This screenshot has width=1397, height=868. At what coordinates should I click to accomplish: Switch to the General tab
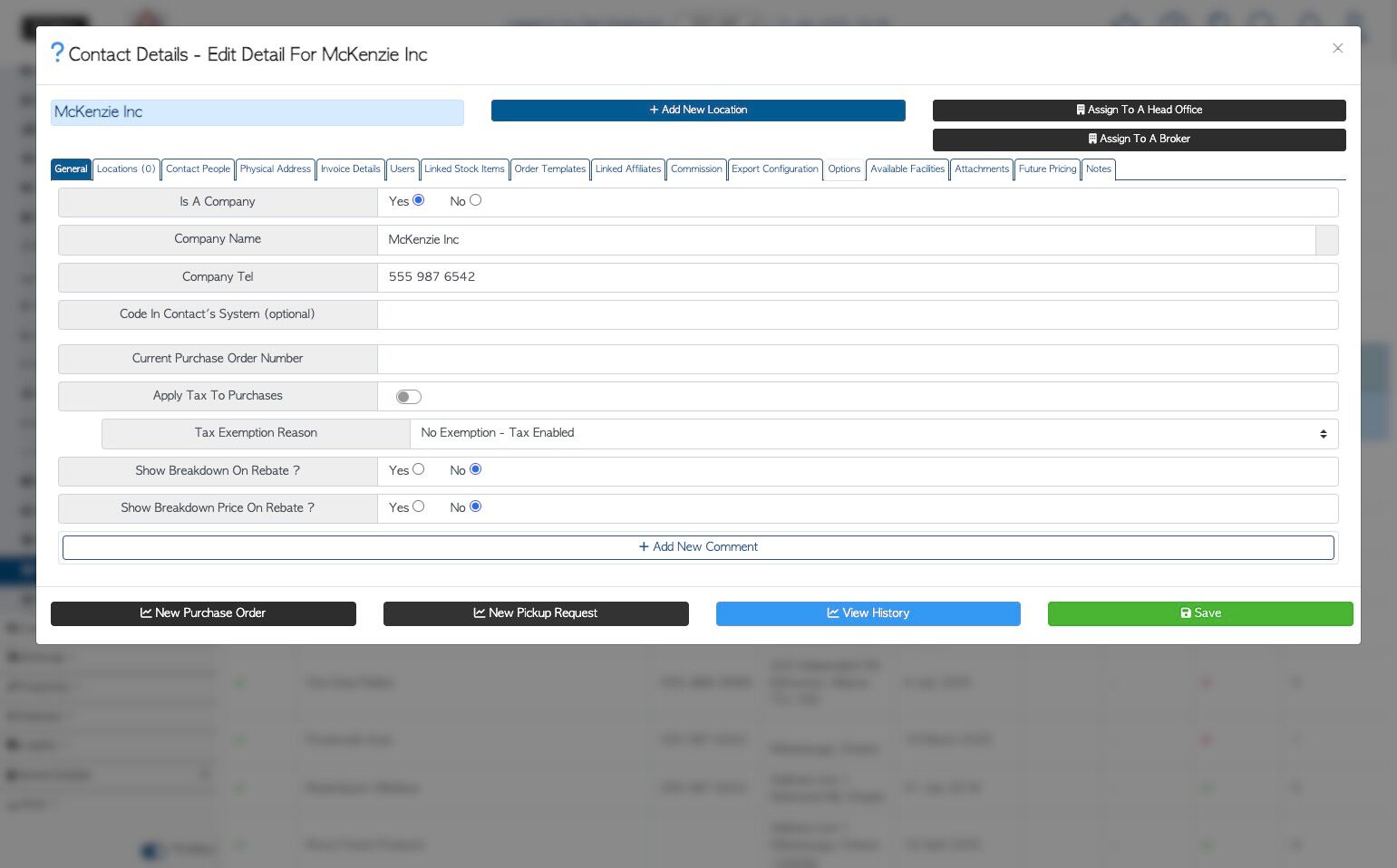pyautogui.click(x=71, y=169)
